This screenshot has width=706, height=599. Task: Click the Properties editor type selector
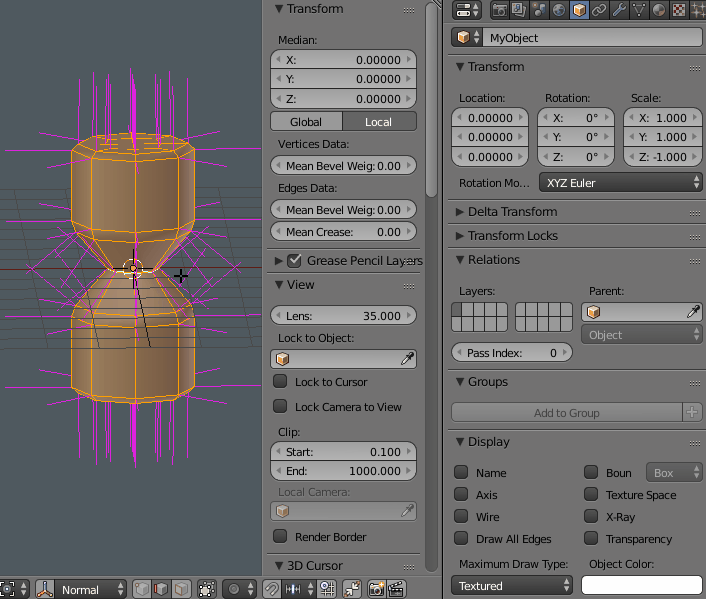(467, 10)
